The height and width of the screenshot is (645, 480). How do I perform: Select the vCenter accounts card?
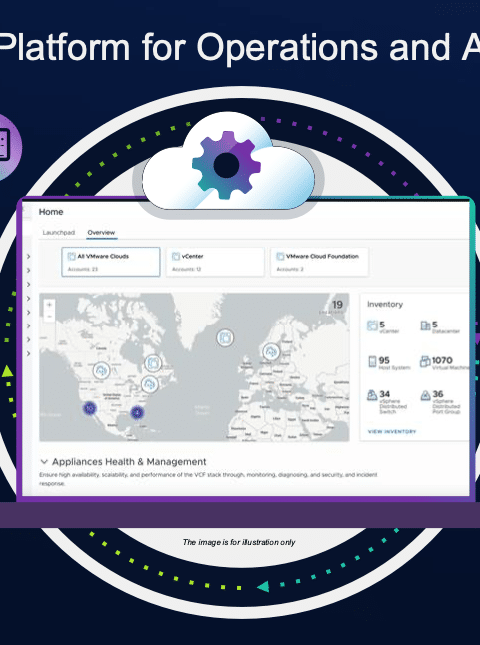click(x=215, y=262)
